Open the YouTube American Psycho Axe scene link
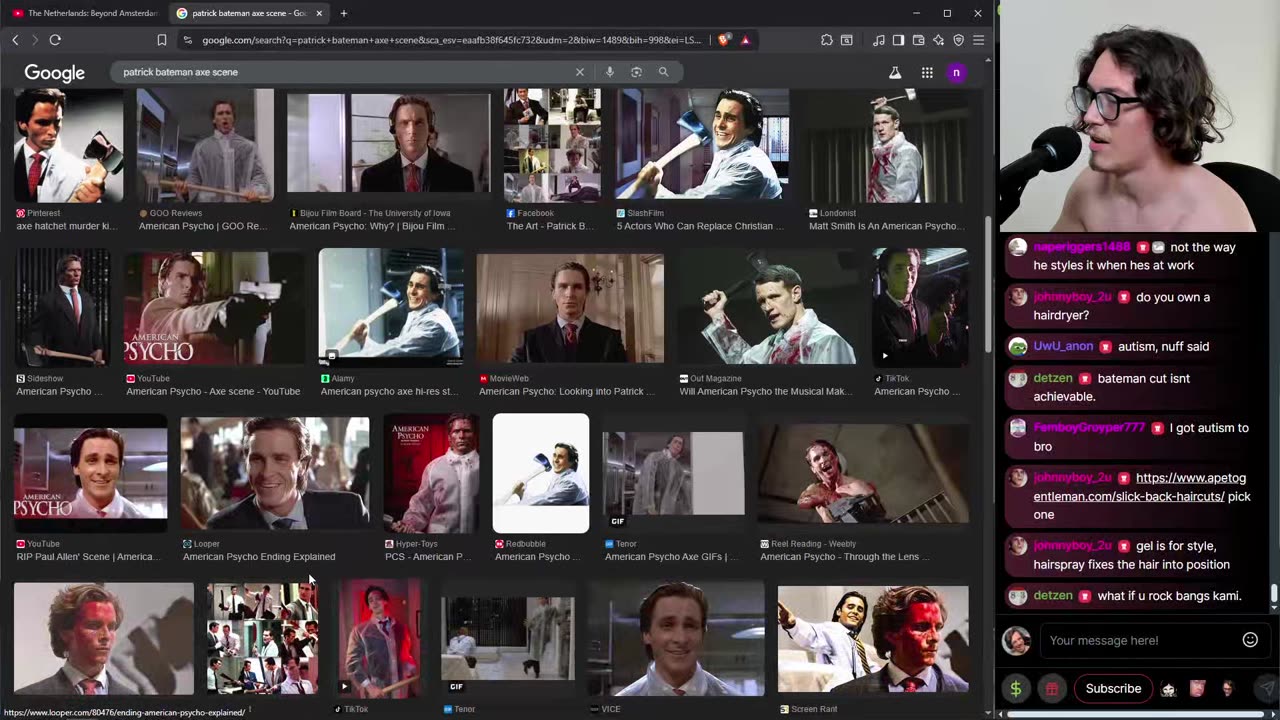The image size is (1280, 720). pyautogui.click(x=213, y=392)
